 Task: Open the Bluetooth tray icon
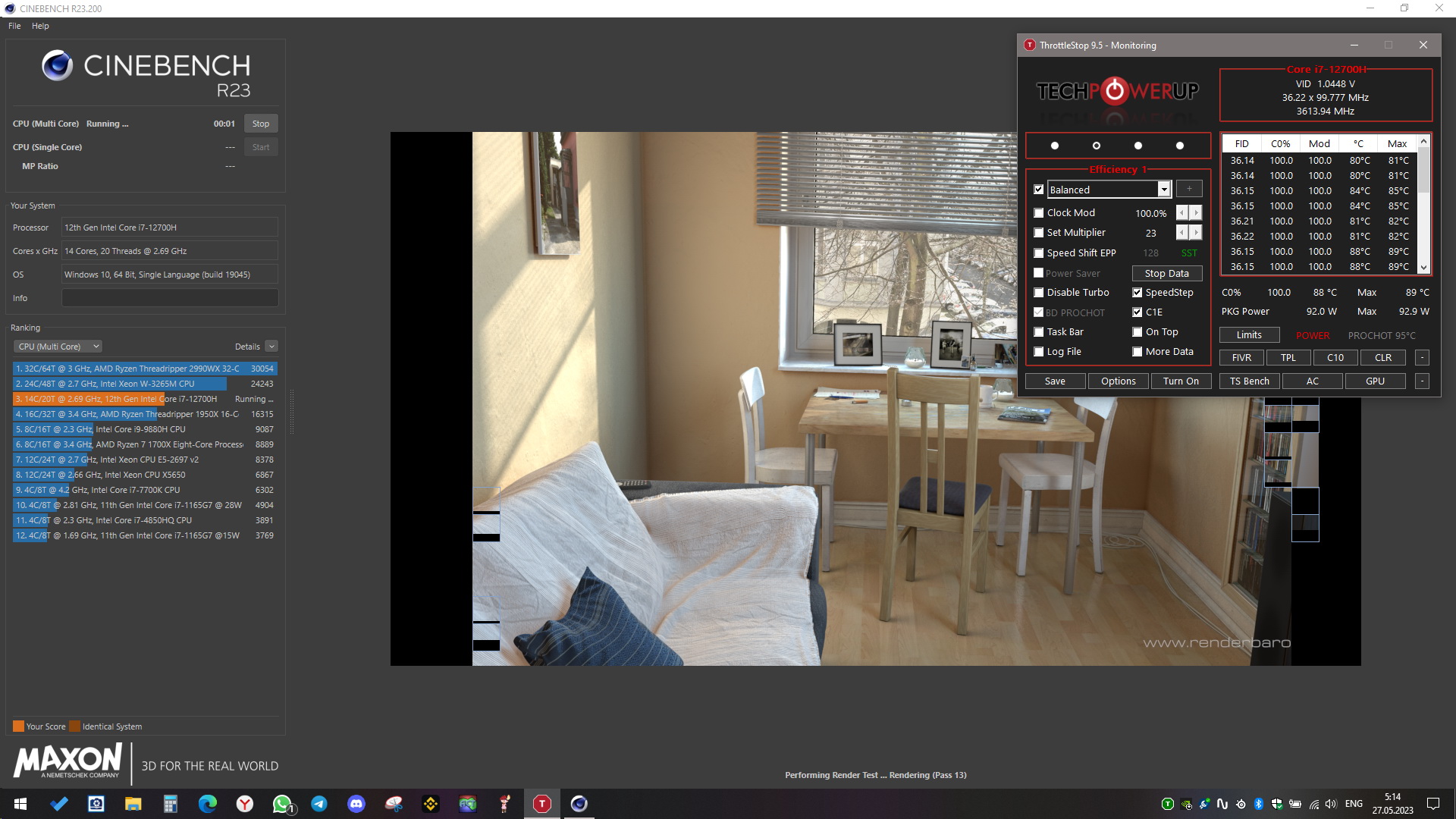click(1258, 804)
